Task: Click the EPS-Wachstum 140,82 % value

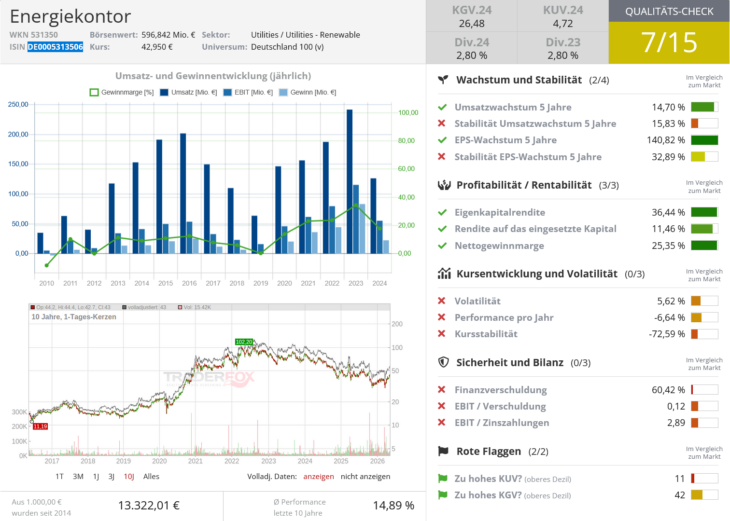Action: 666,140
